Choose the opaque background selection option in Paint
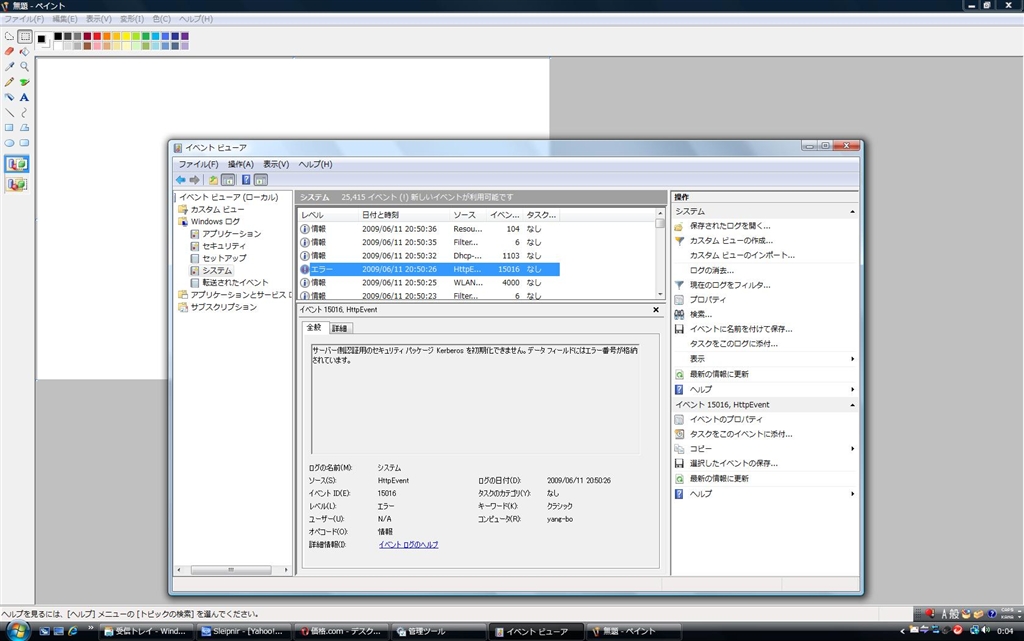The width and height of the screenshot is (1024, 641). pos(17,164)
